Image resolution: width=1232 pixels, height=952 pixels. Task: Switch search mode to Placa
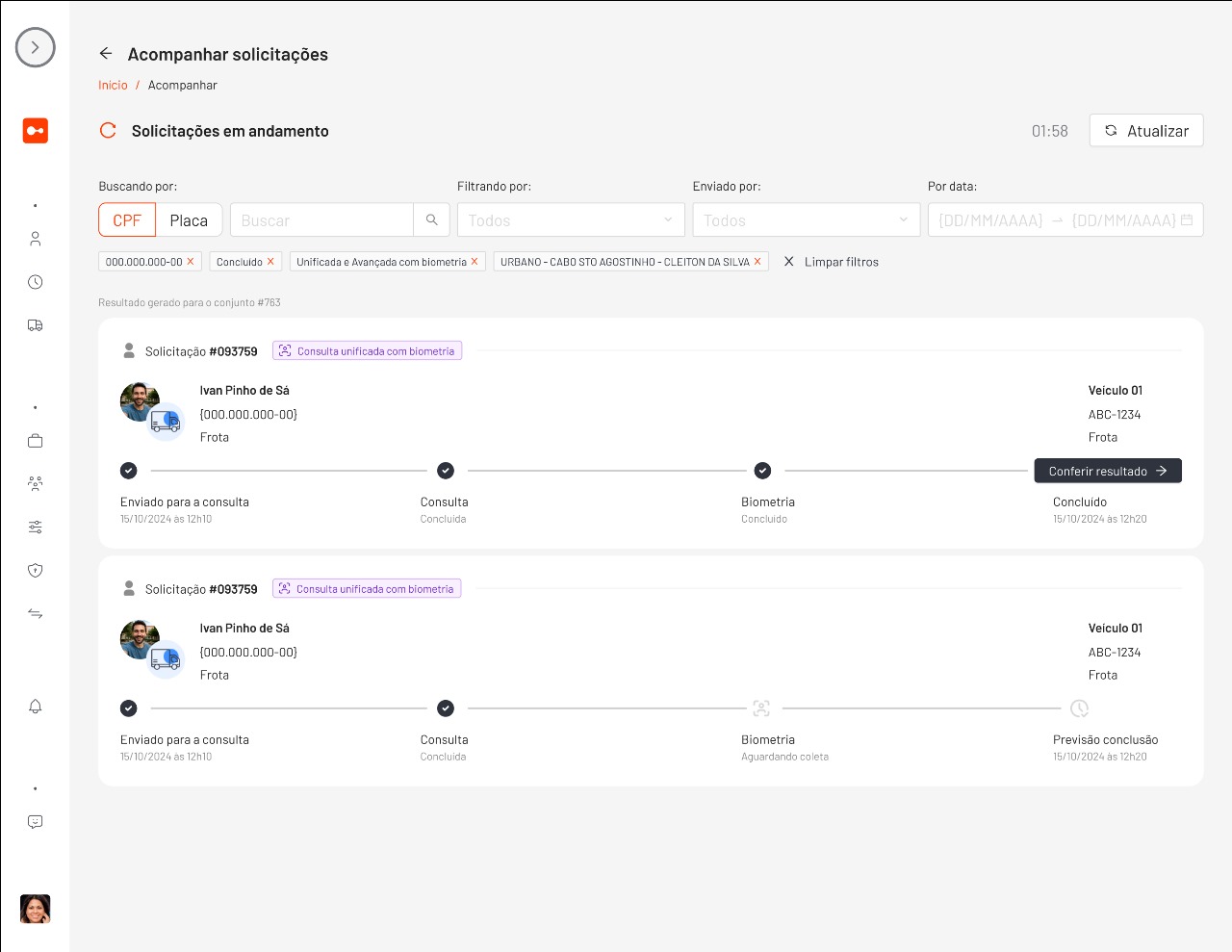pos(189,220)
